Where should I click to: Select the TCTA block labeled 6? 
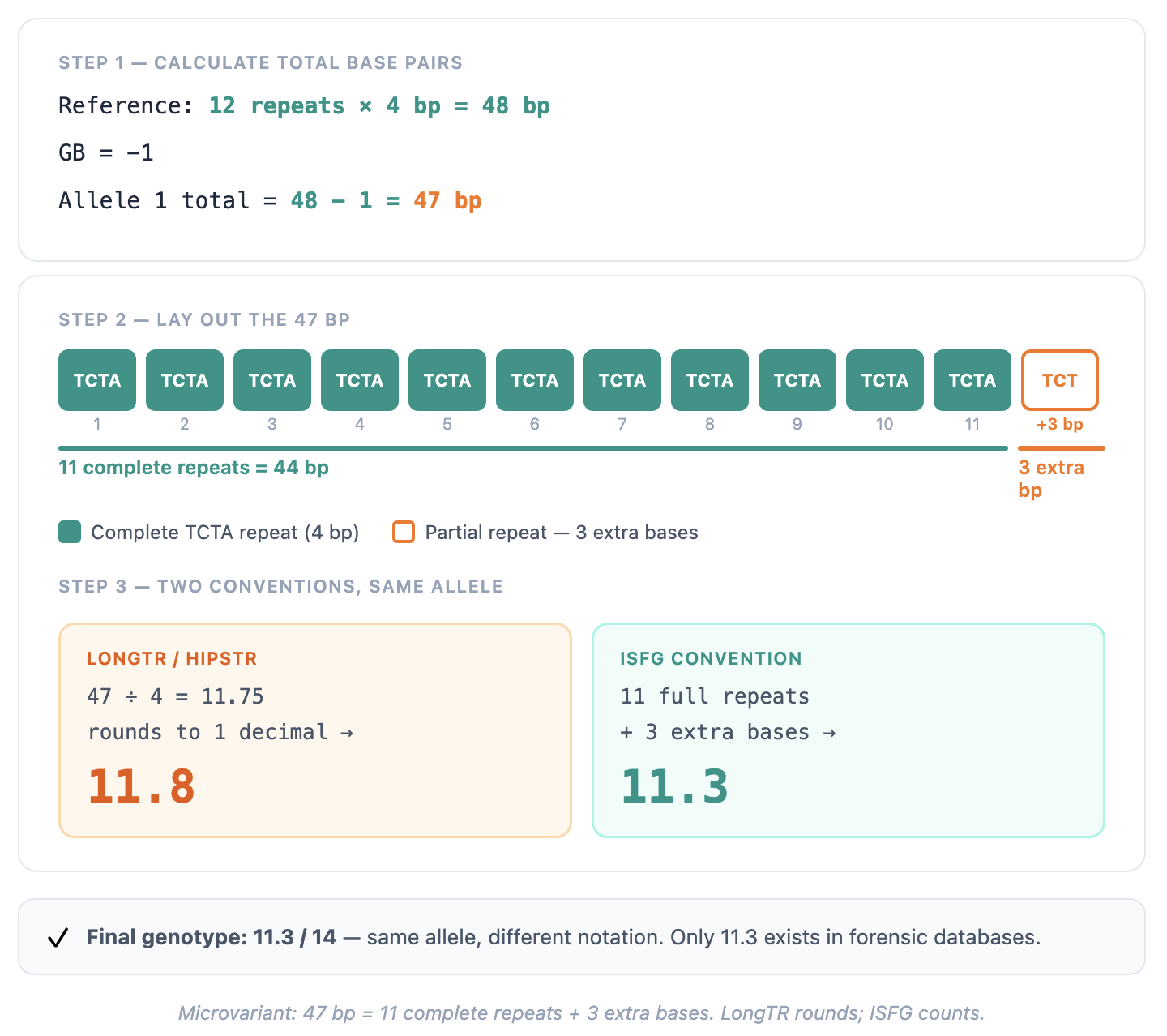click(535, 380)
